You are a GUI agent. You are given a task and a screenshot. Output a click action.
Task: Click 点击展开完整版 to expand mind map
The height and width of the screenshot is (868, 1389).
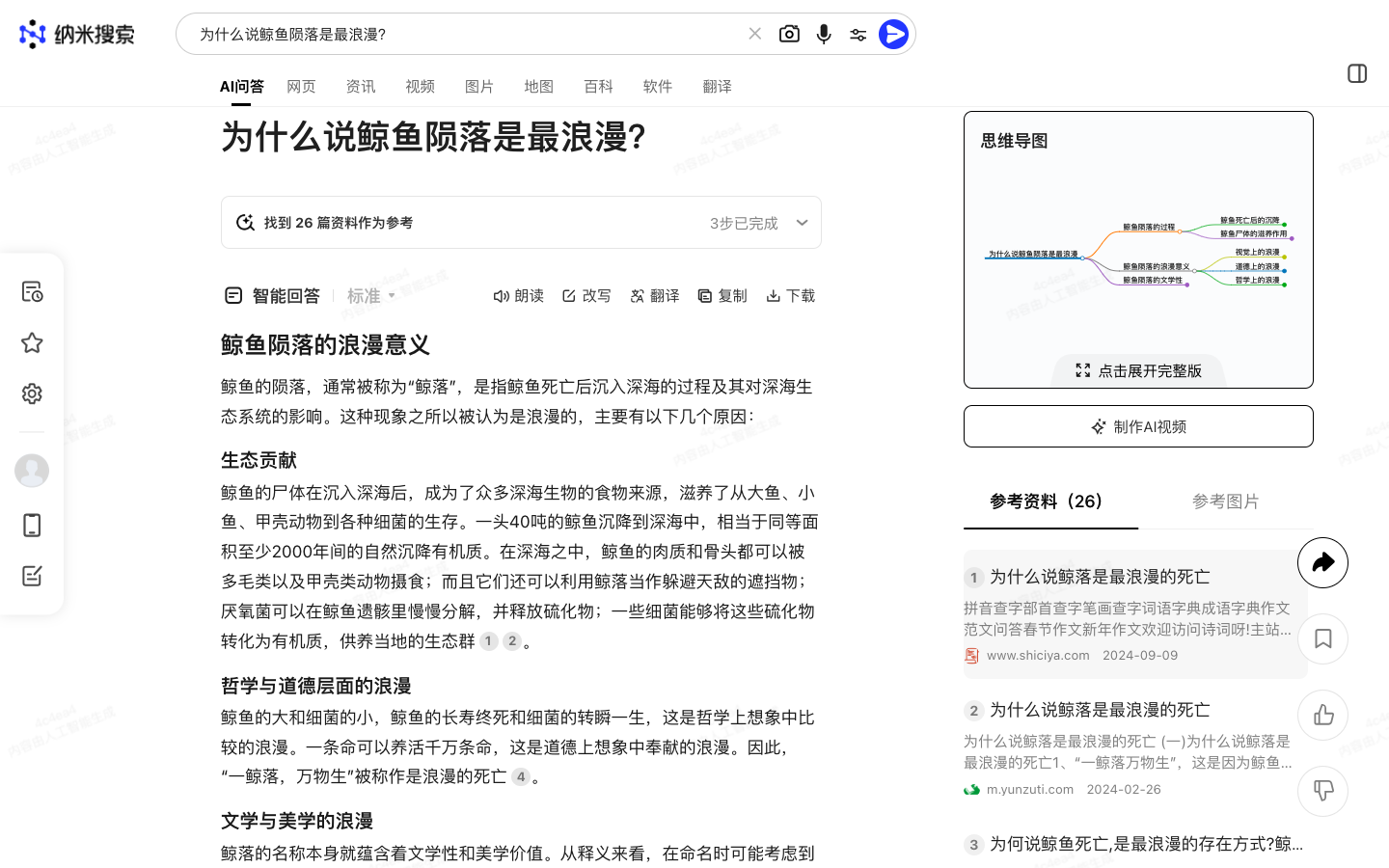point(1139,371)
